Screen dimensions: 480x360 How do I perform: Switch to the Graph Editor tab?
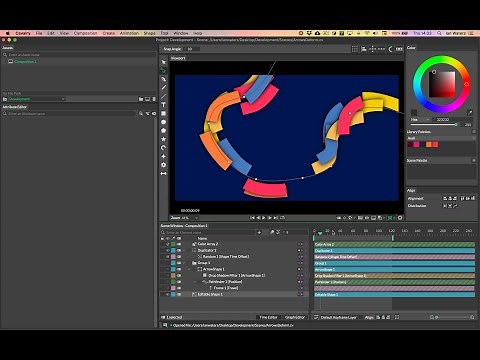pos(295,317)
